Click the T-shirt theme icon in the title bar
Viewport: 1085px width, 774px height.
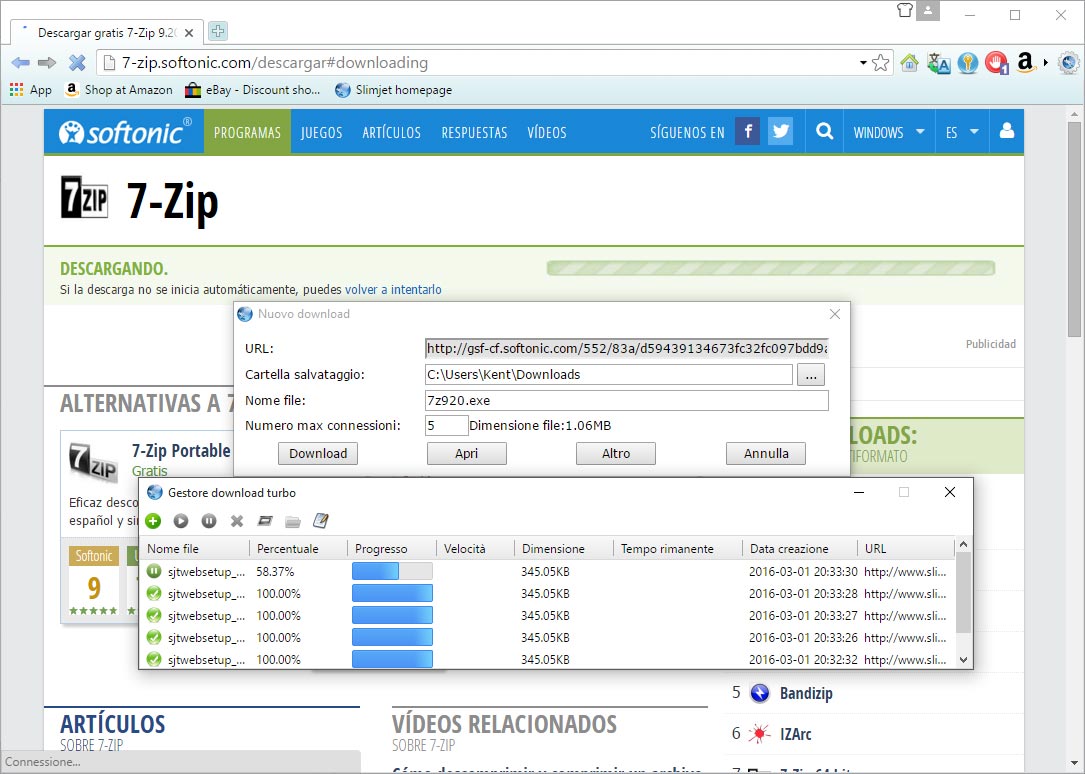904,10
